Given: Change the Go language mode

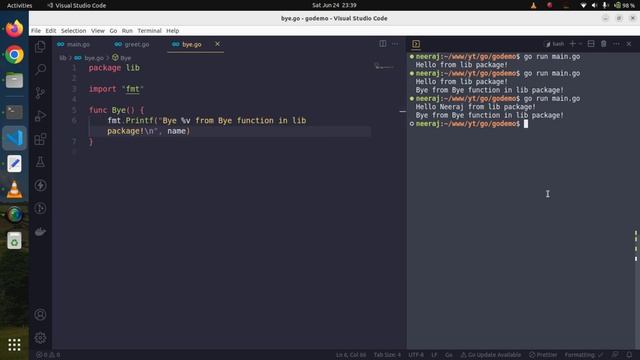Looking at the screenshot, I should (449, 355).
